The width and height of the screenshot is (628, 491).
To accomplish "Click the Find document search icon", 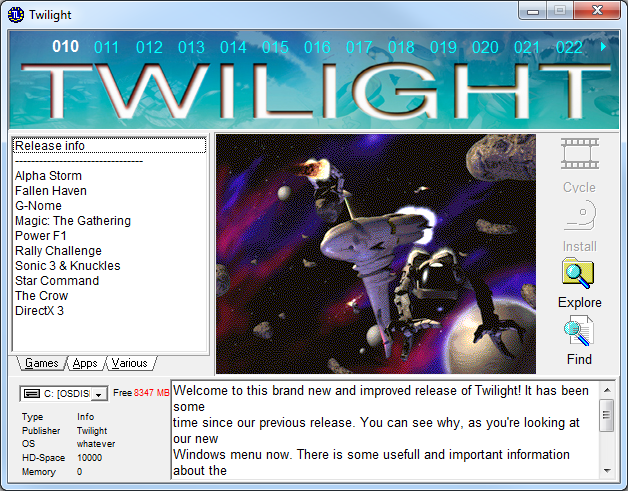I will (x=579, y=331).
